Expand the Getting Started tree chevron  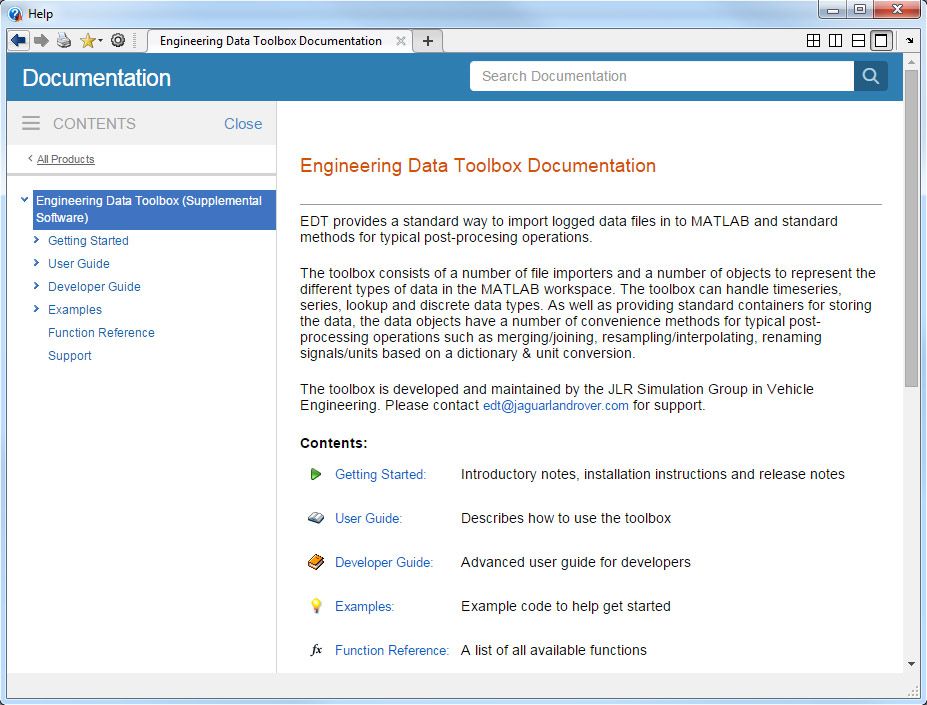(36, 241)
